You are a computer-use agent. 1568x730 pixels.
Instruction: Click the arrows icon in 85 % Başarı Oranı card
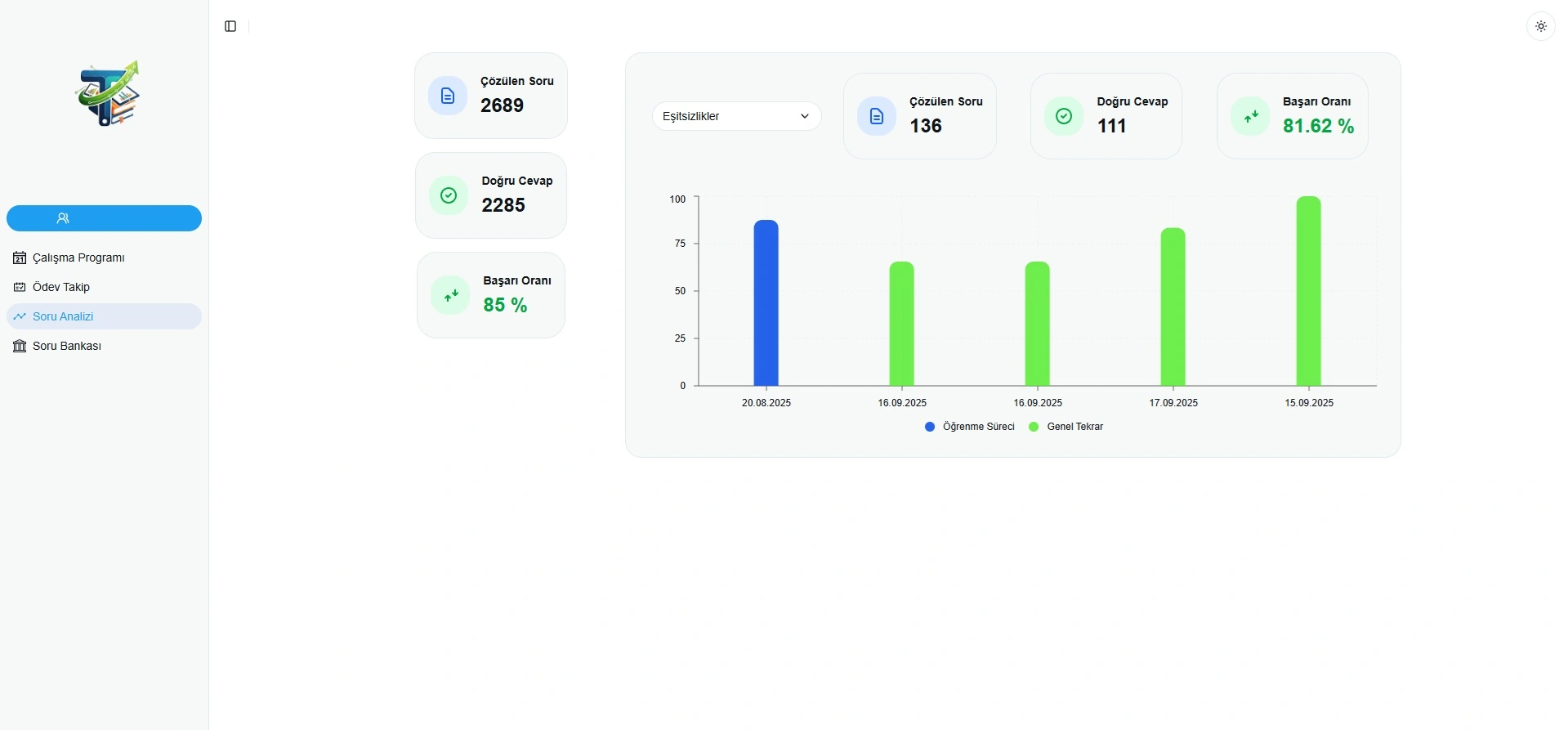click(450, 295)
